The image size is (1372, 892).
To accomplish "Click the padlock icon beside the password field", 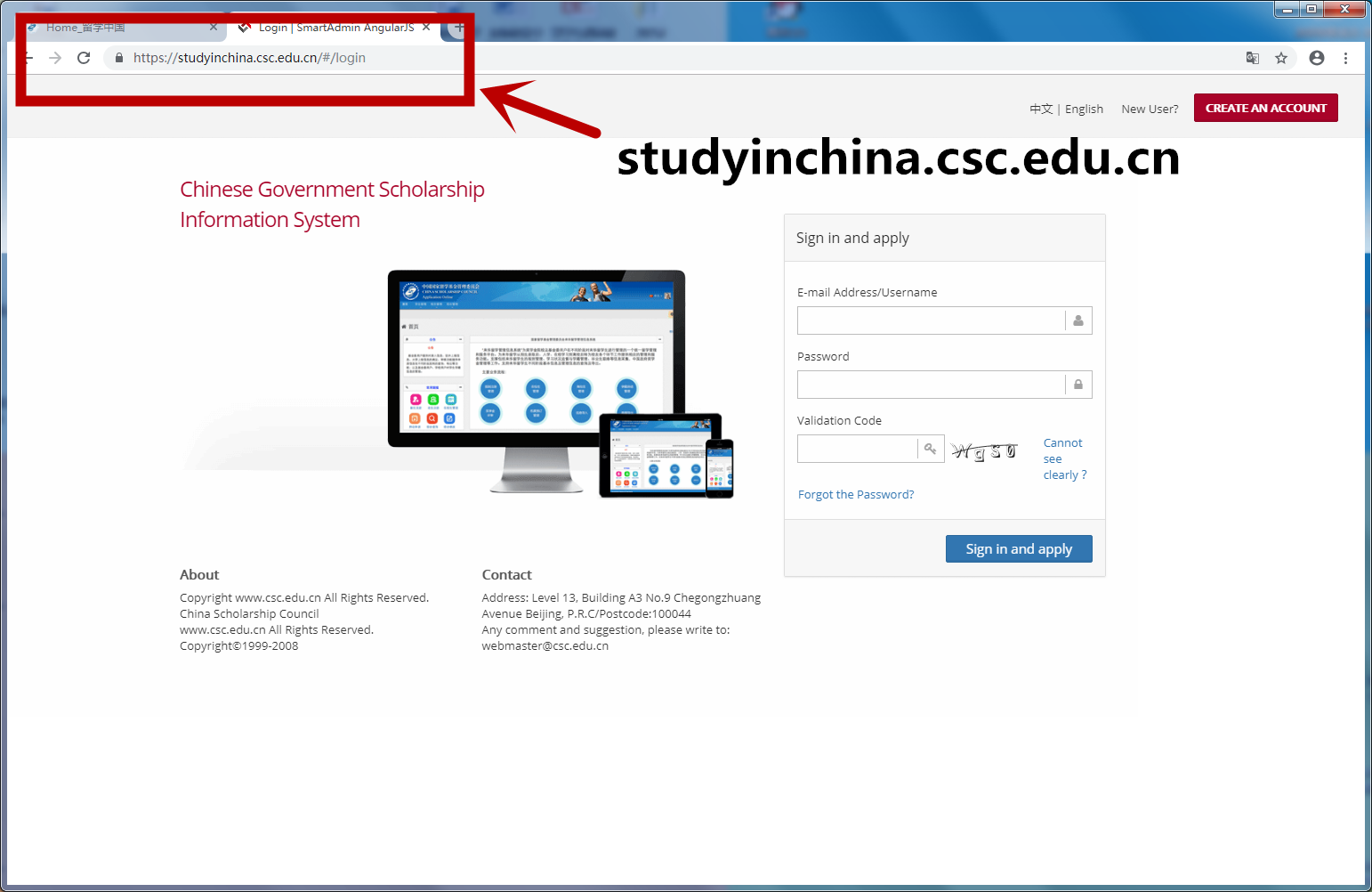I will [1077, 384].
